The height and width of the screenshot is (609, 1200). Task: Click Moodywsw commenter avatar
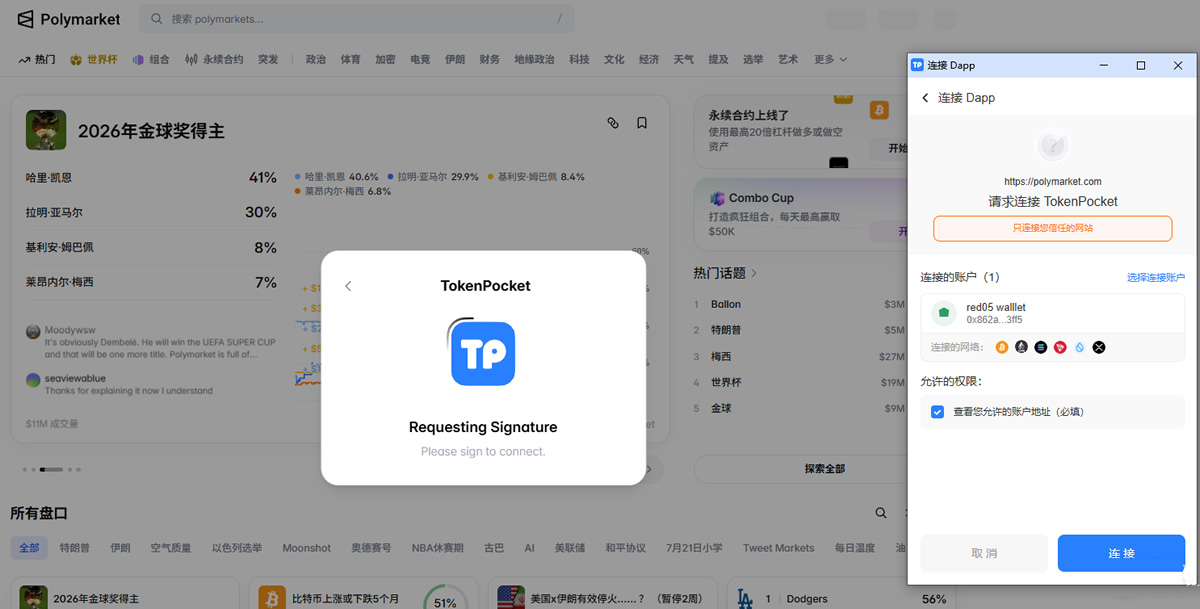click(x=34, y=331)
